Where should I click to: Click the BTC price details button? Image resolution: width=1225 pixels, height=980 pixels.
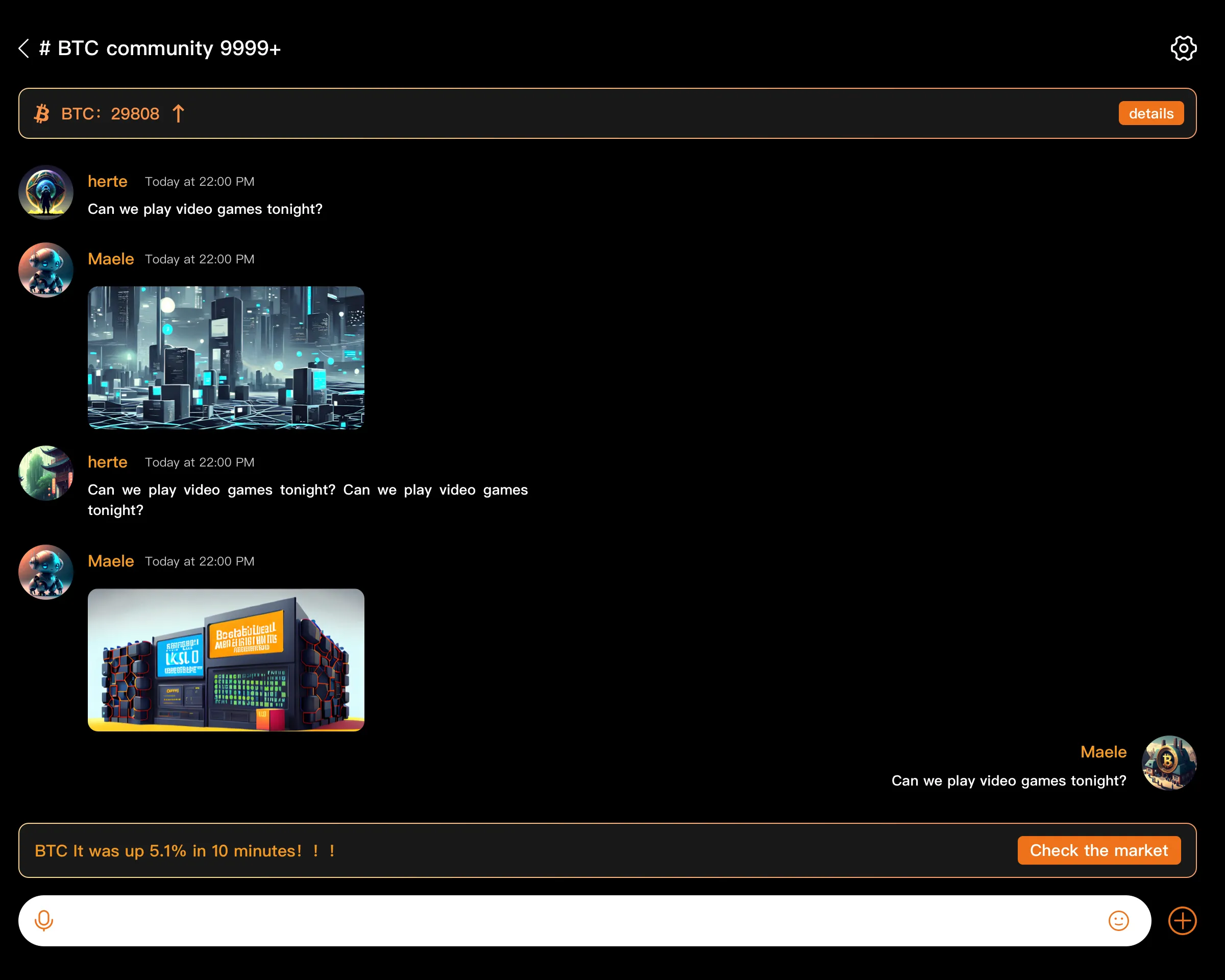click(1152, 113)
